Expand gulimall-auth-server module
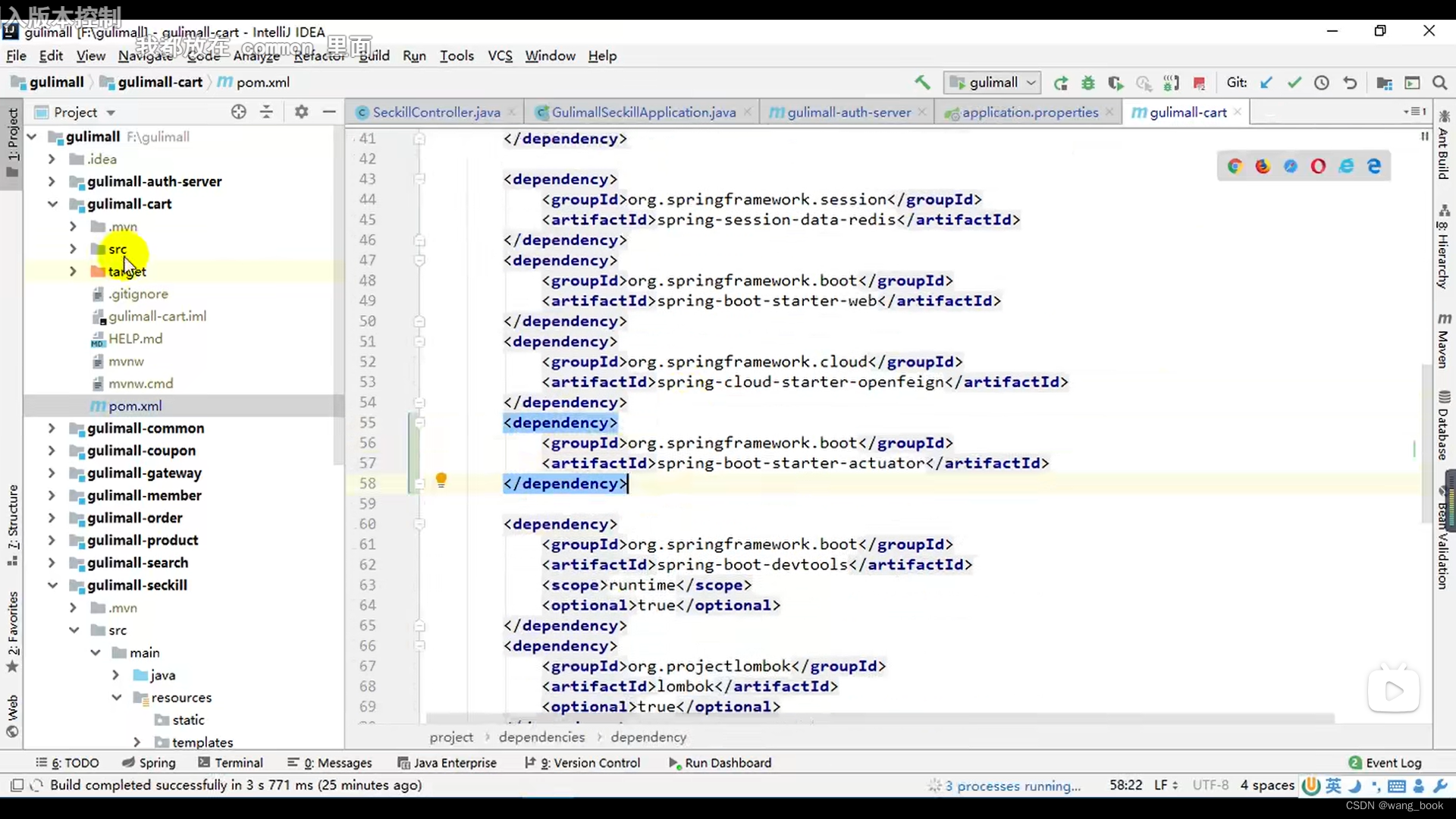Screen dimensions: 1456x819 tap(52, 181)
